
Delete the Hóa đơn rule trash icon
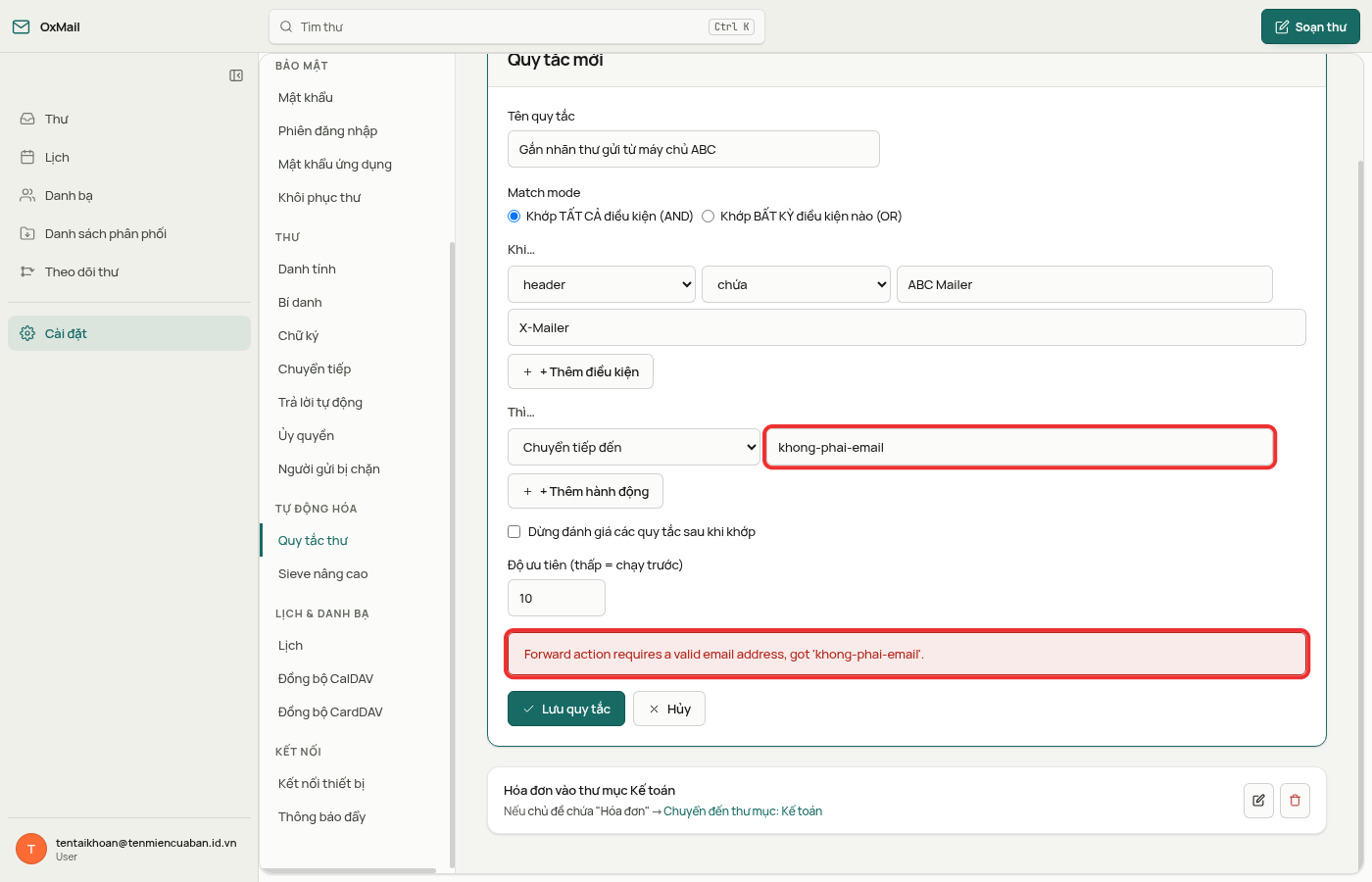[x=1295, y=801]
